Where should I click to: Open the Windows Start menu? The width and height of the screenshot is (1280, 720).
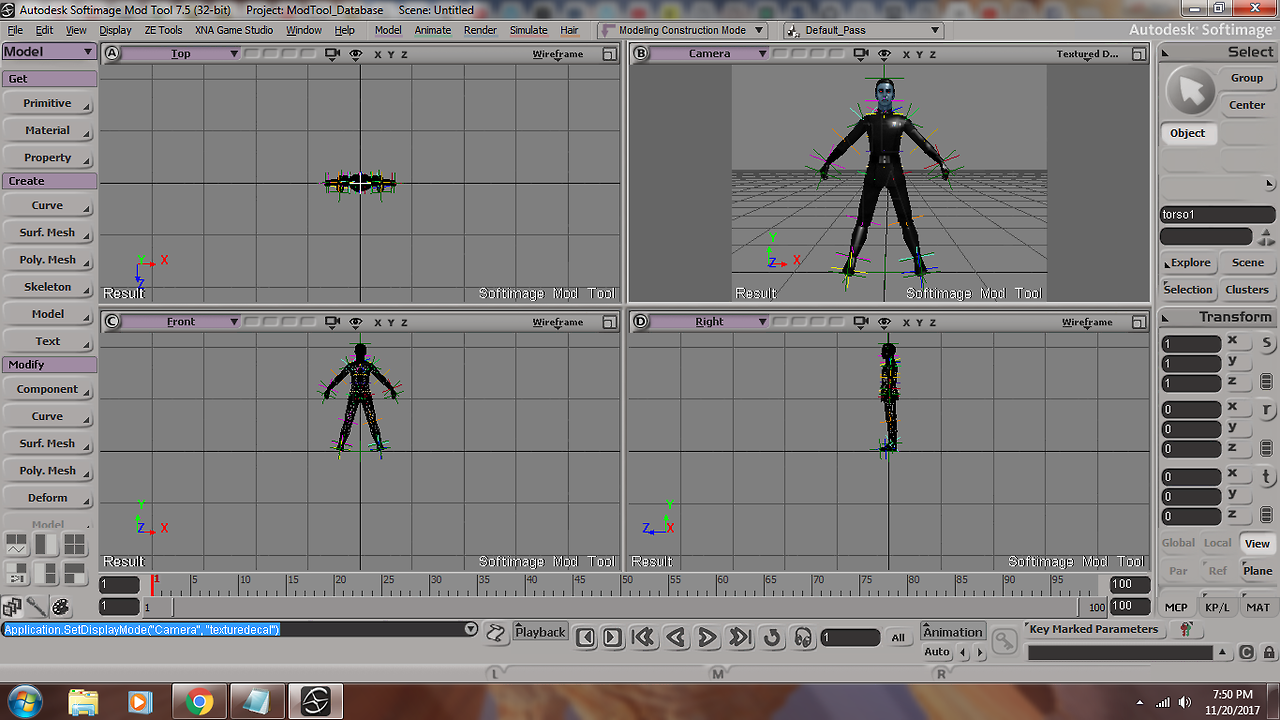pyautogui.click(x=24, y=700)
